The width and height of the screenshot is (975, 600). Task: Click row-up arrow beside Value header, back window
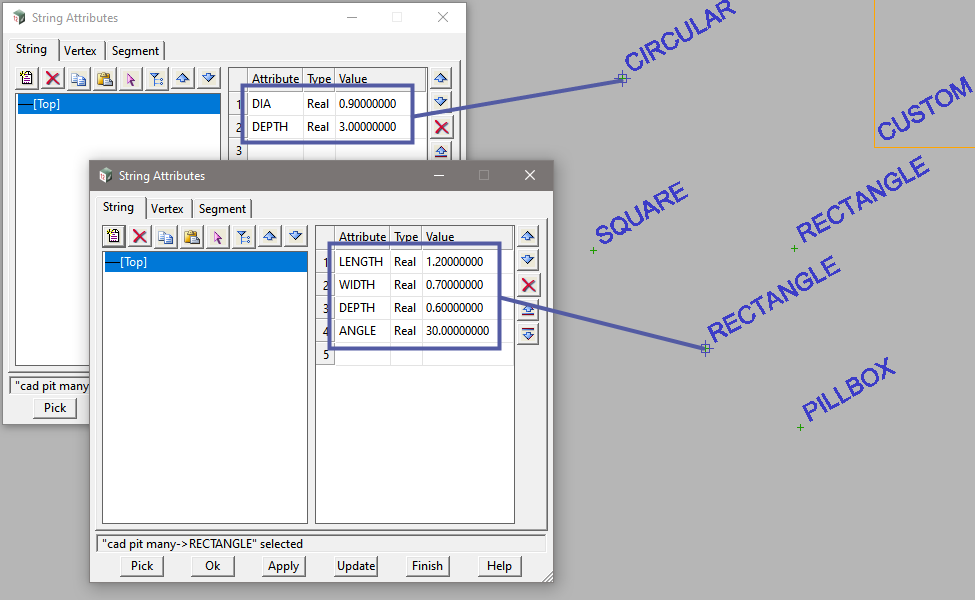[x=440, y=78]
